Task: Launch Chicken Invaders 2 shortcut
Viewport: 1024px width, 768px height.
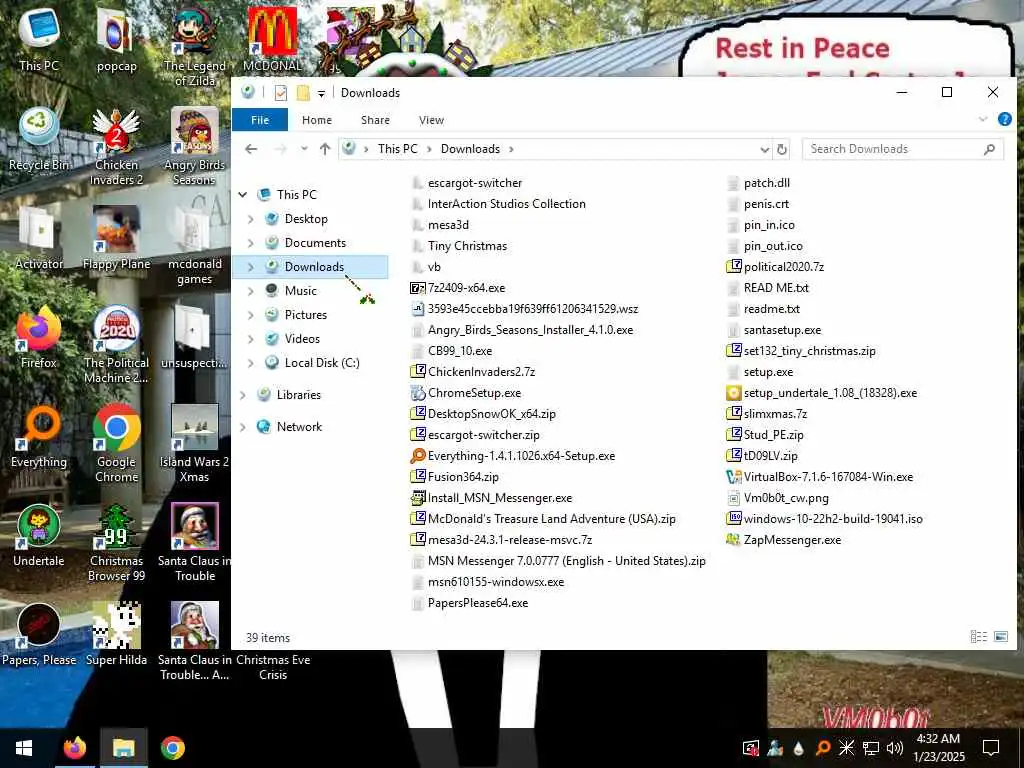Action: click(116, 146)
